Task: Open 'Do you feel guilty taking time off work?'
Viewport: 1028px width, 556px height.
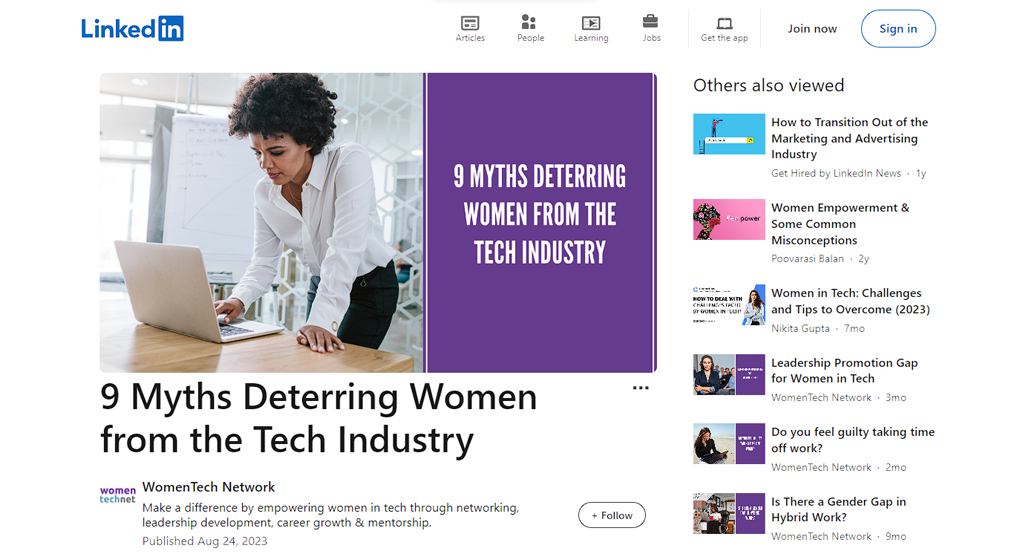Action: [x=853, y=441]
